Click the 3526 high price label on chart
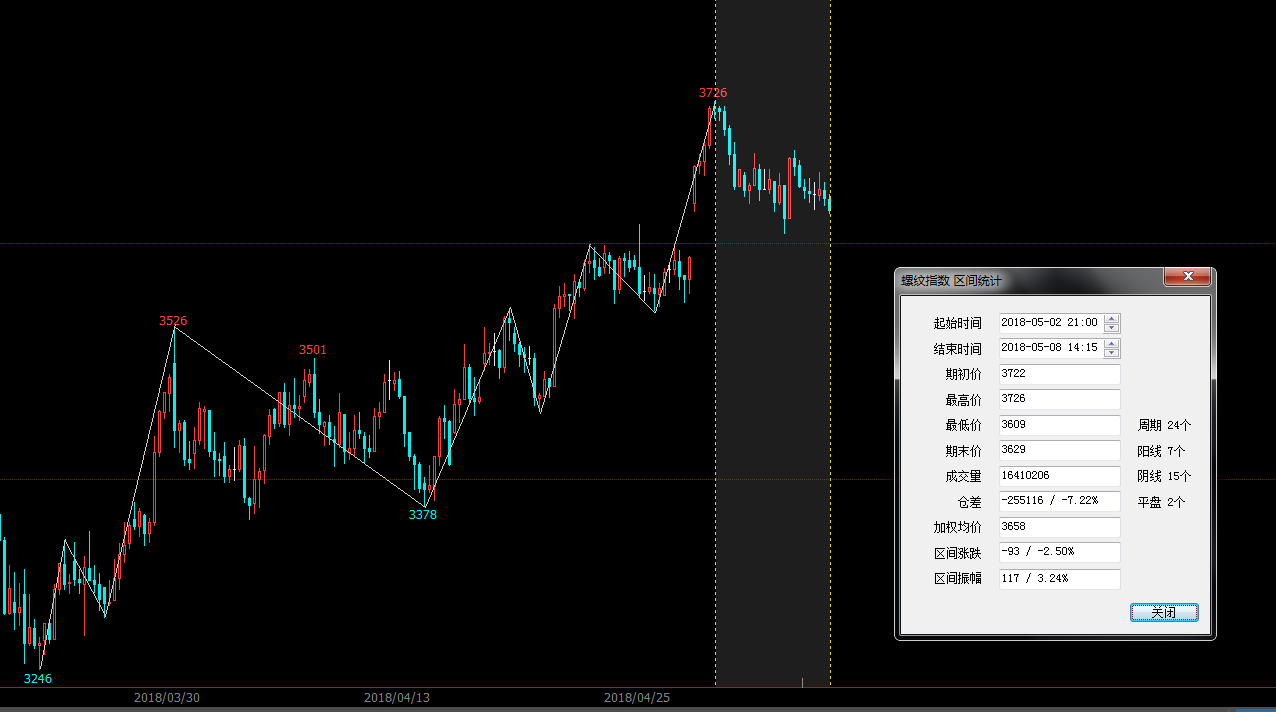 tap(173, 321)
